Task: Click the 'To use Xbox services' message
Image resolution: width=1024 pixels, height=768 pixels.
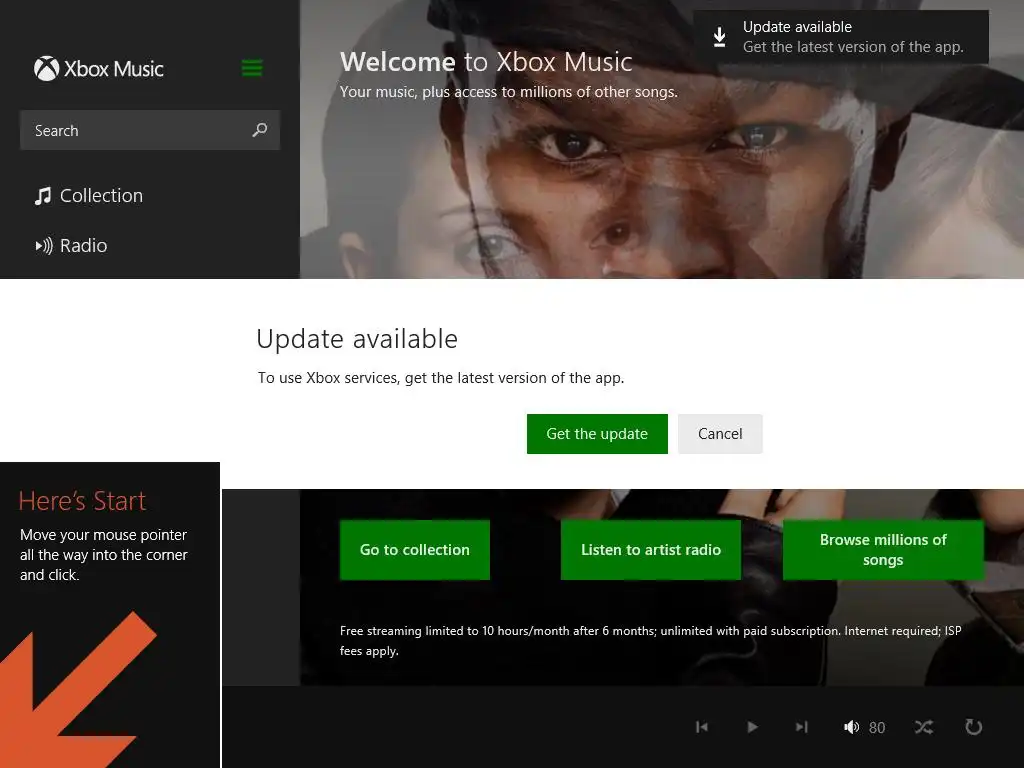Action: [x=441, y=378]
